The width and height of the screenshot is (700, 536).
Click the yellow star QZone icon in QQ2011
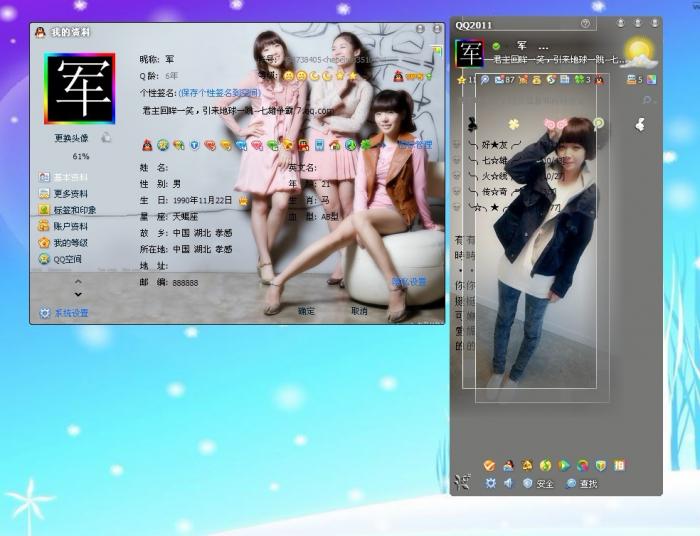click(x=462, y=80)
